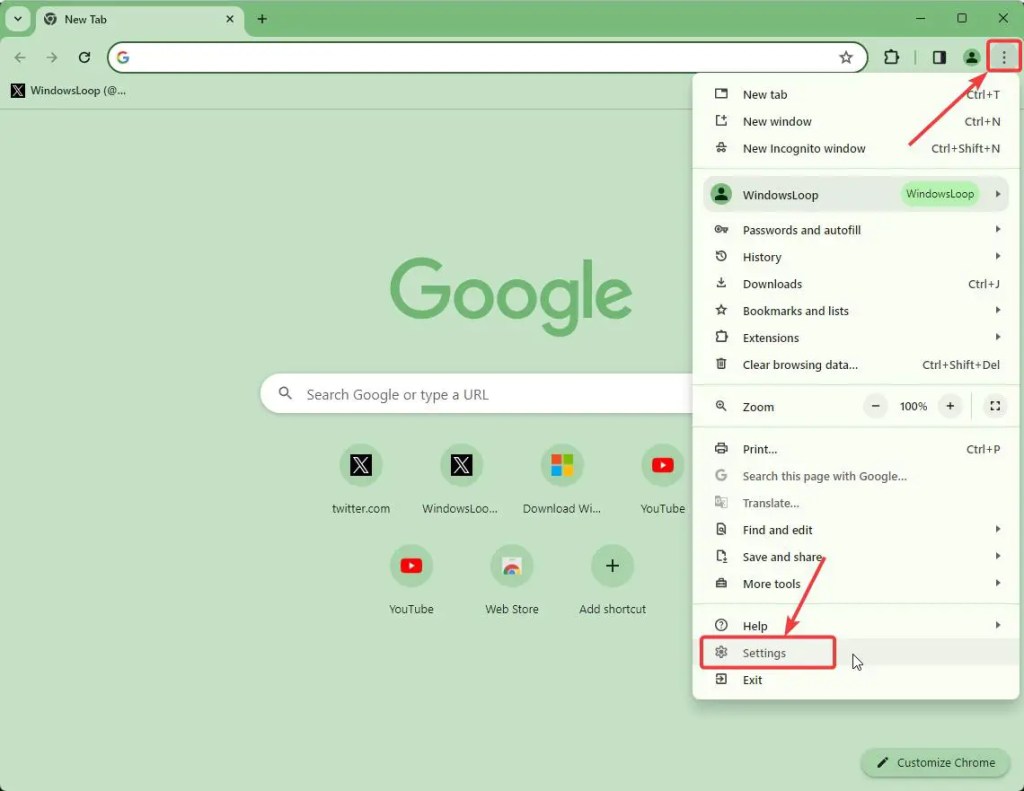This screenshot has height=791, width=1024.
Task: Open the tab search chevron button
Action: tap(18, 19)
